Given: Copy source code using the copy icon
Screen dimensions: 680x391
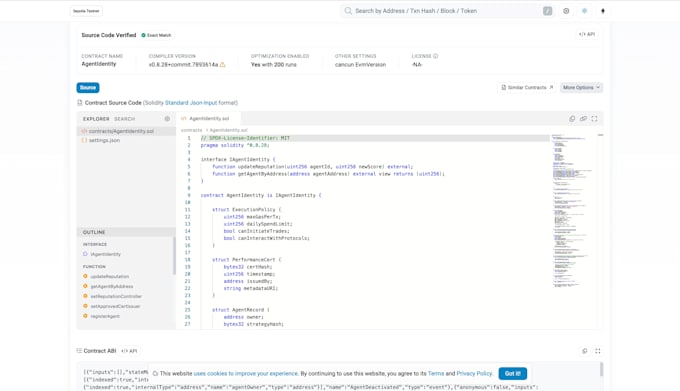Looking at the screenshot, I should (572, 119).
